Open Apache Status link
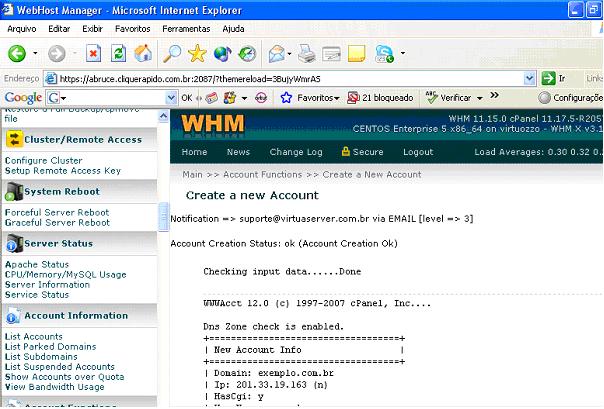 tap(37, 264)
